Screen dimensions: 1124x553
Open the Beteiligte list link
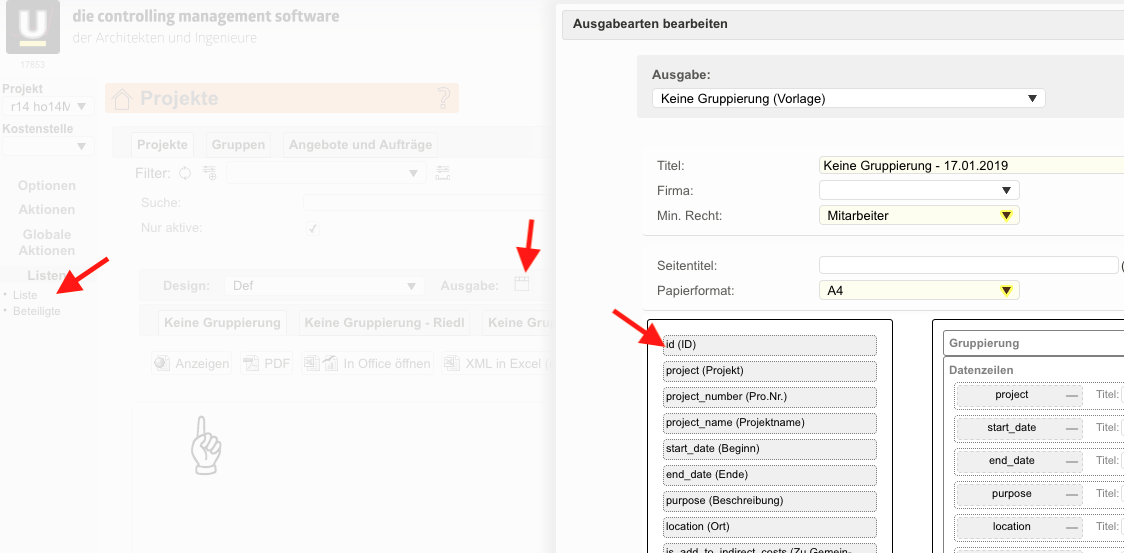(x=36, y=311)
